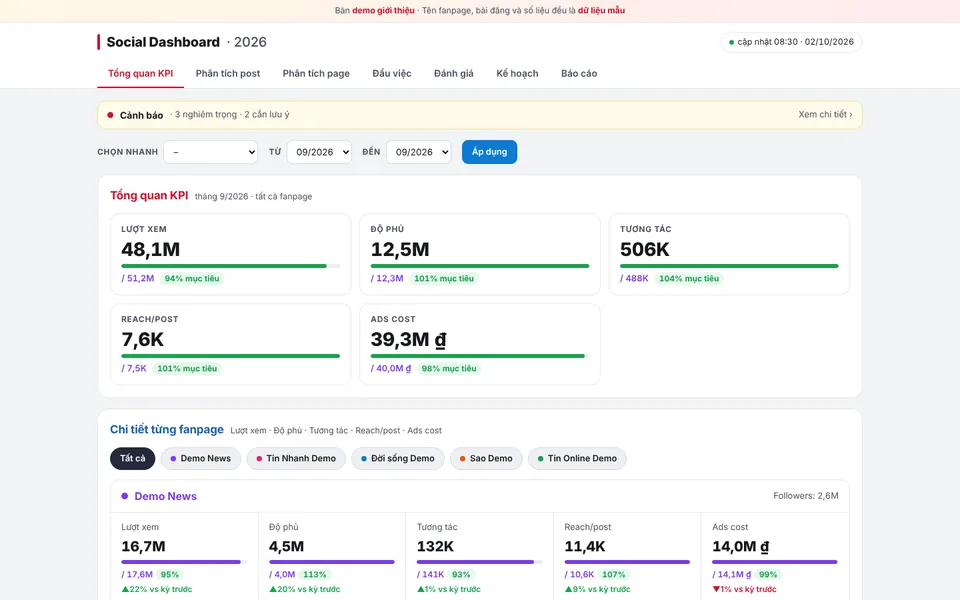960x600 pixels.
Task: Open the Tổng quan KPI tab
Action: click(x=140, y=73)
